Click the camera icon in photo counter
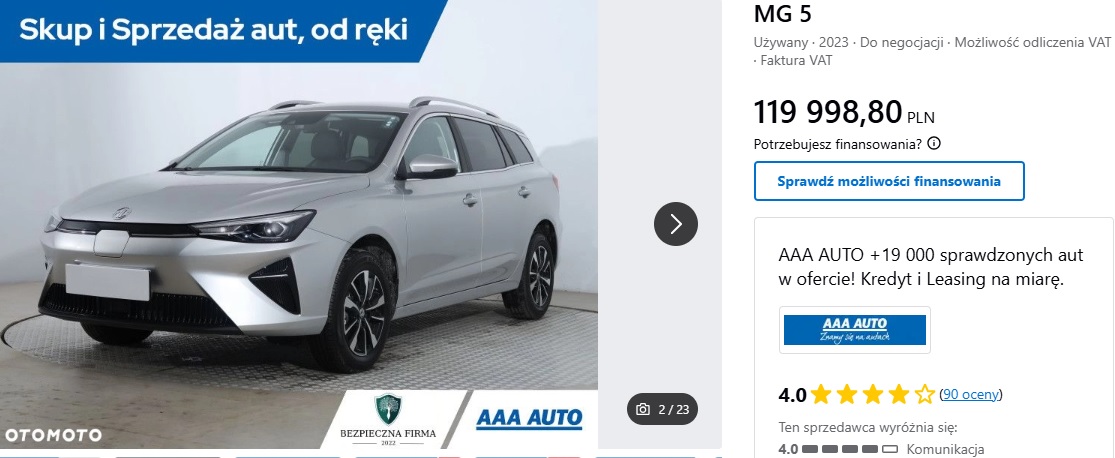The width and height of the screenshot is (1115, 458). click(643, 410)
